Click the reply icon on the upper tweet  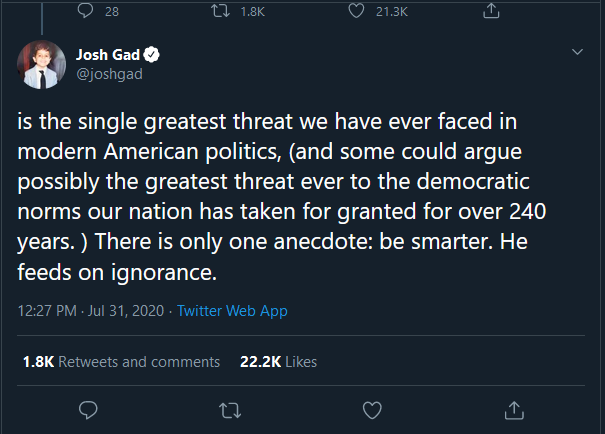click(87, 12)
